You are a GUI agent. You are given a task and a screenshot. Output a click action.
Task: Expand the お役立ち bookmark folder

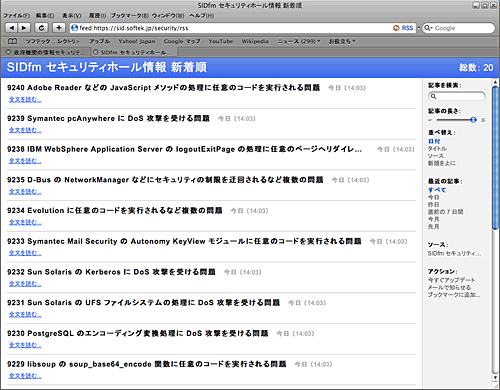(342, 41)
